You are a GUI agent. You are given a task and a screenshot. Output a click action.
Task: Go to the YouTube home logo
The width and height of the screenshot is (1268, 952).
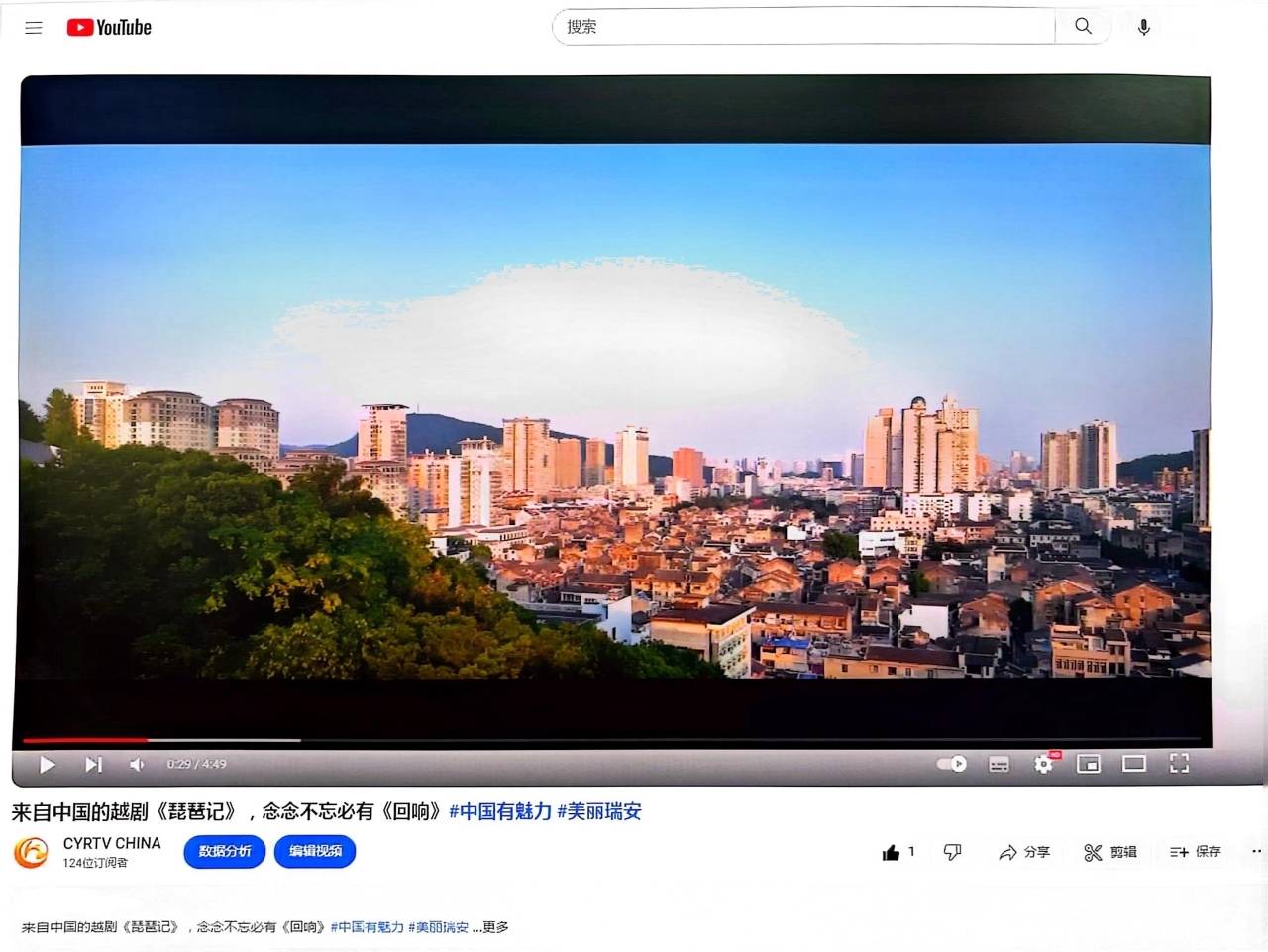click(x=109, y=28)
